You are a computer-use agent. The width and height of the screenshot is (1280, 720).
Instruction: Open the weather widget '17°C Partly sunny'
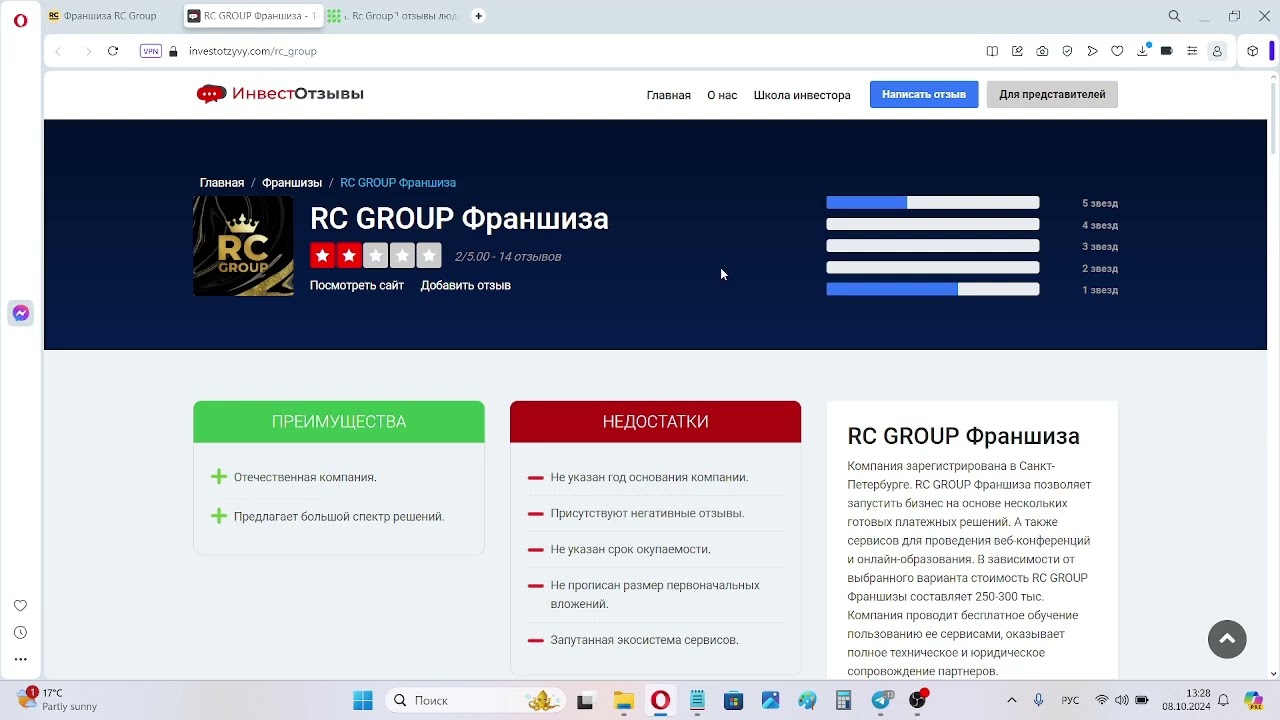point(58,700)
